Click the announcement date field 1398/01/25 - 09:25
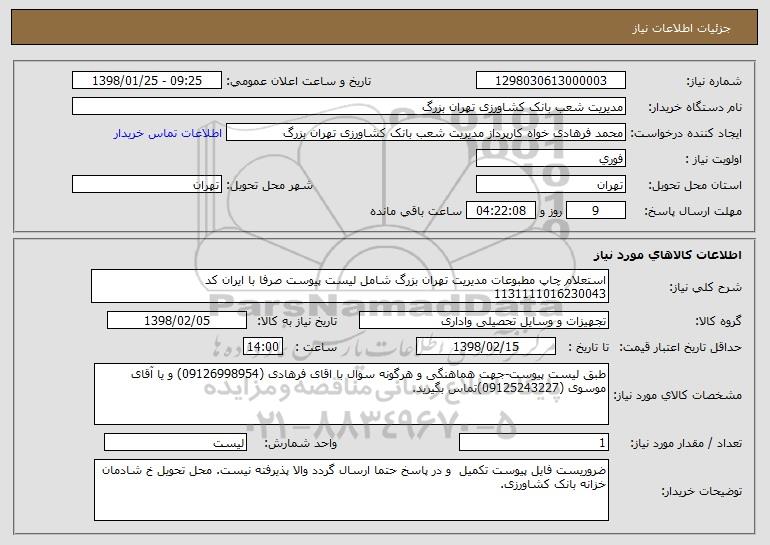The height and width of the screenshot is (545, 770). 147,81
